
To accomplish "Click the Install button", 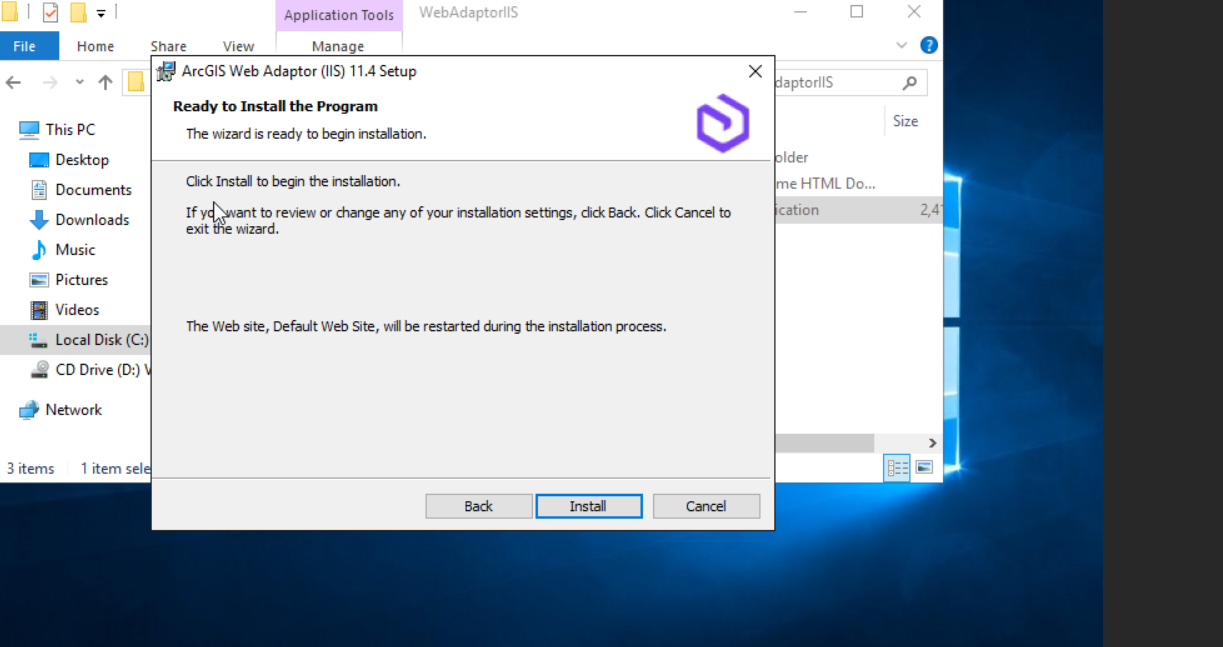I will [x=588, y=506].
